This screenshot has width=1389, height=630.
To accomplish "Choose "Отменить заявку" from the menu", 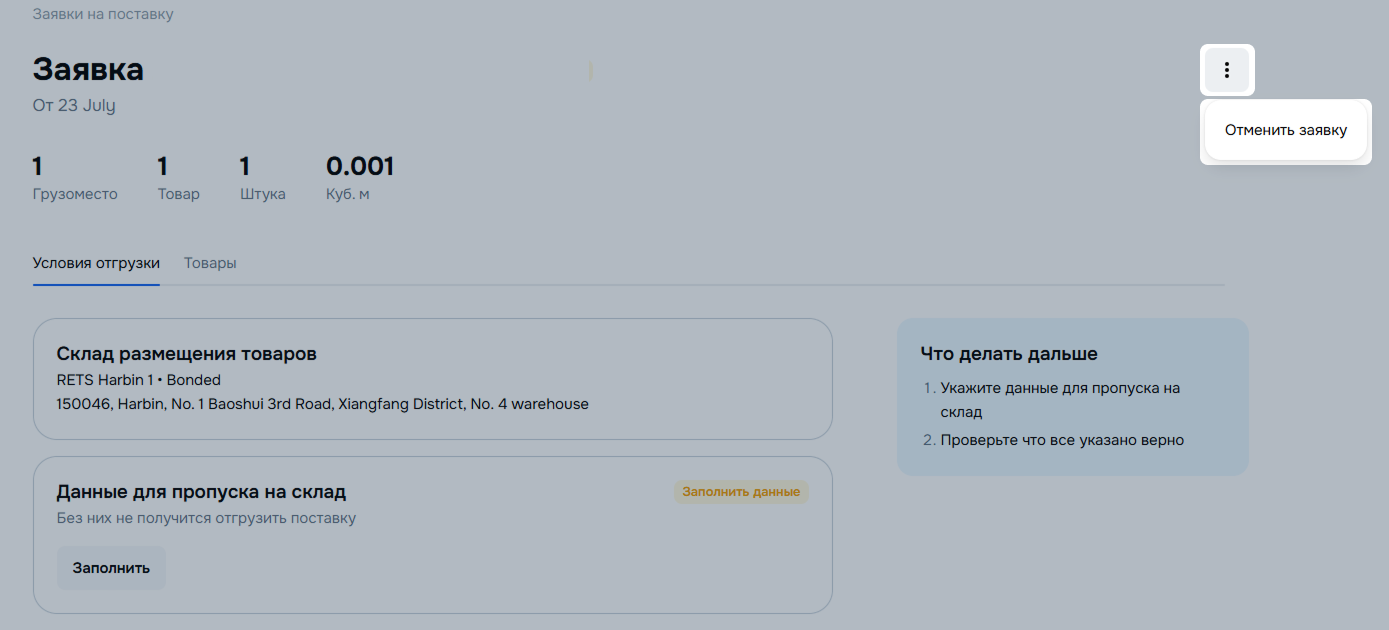I will click(1285, 130).
